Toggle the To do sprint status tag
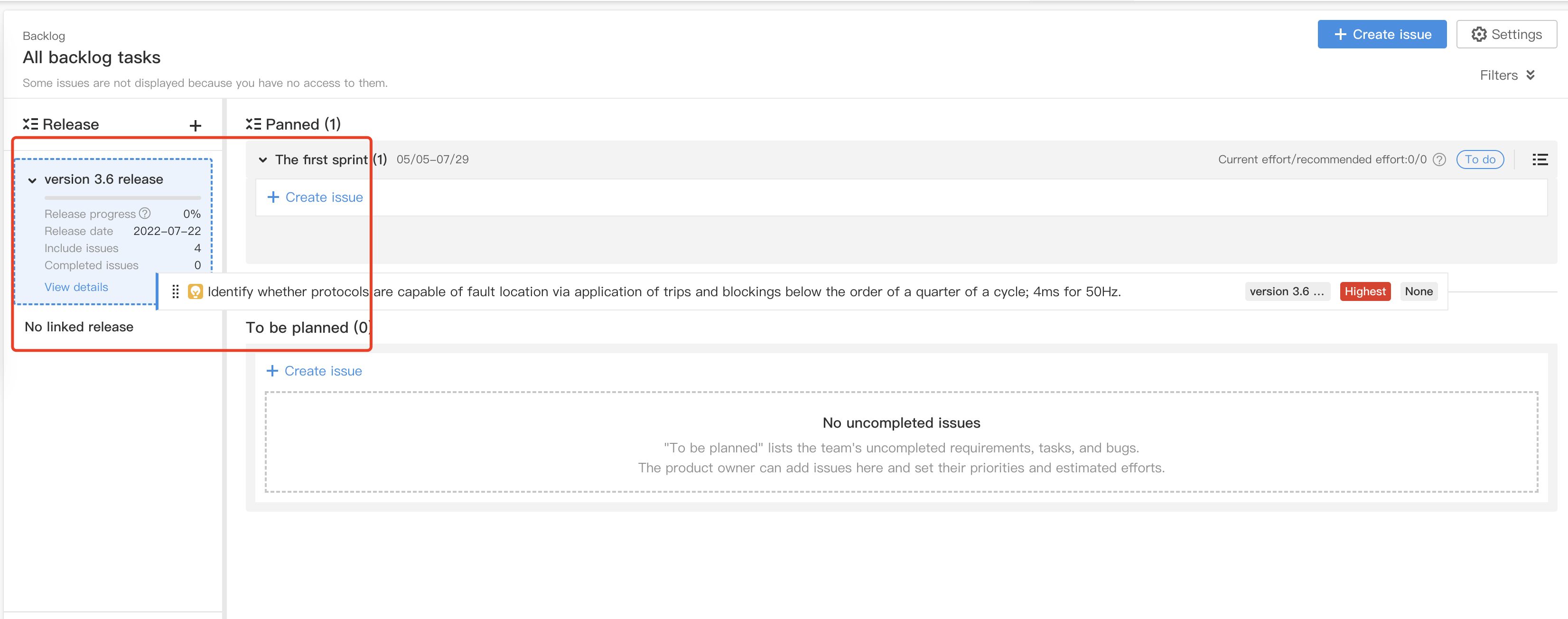 [1480, 159]
